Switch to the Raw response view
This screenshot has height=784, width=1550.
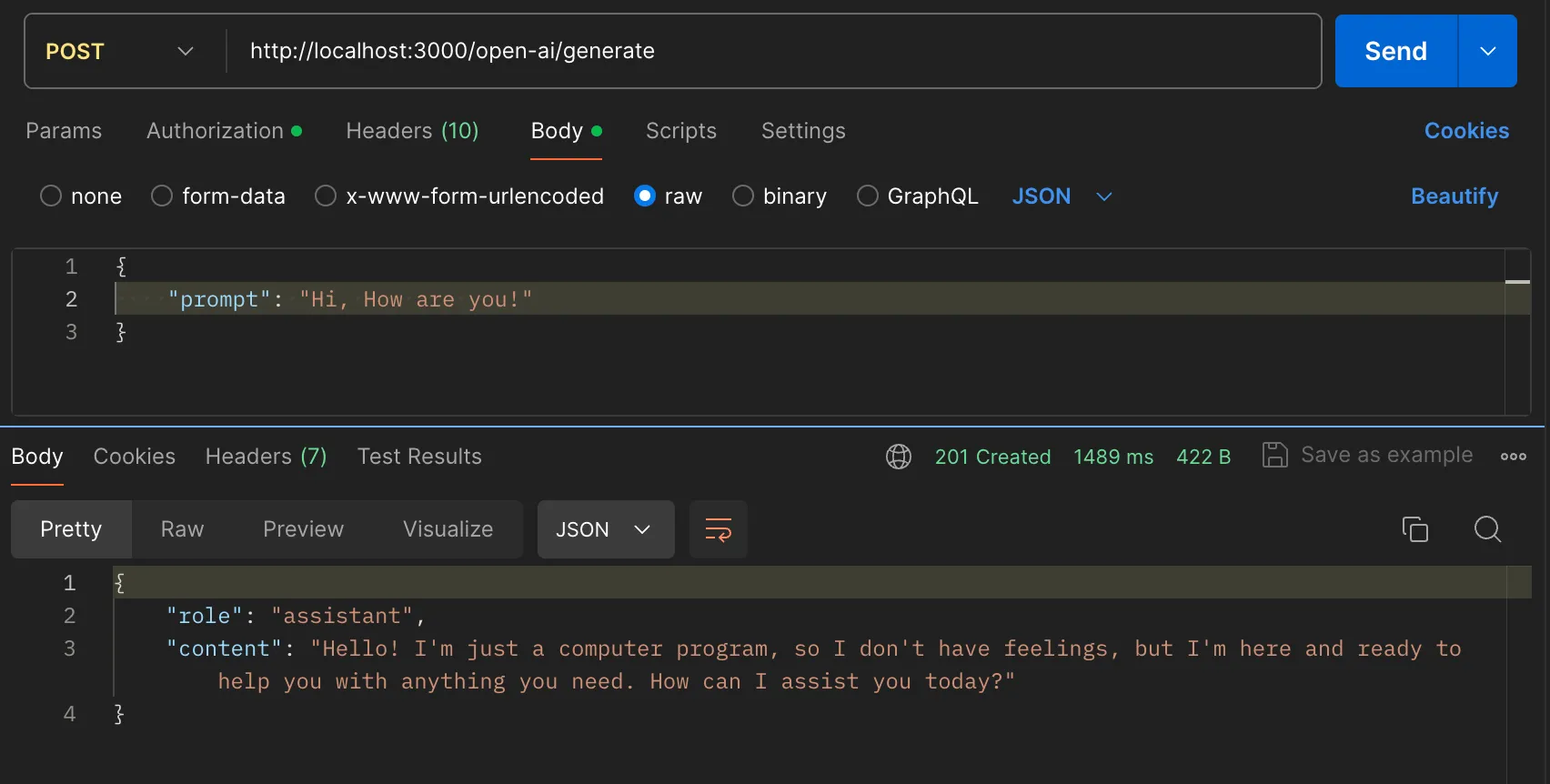coord(182,529)
